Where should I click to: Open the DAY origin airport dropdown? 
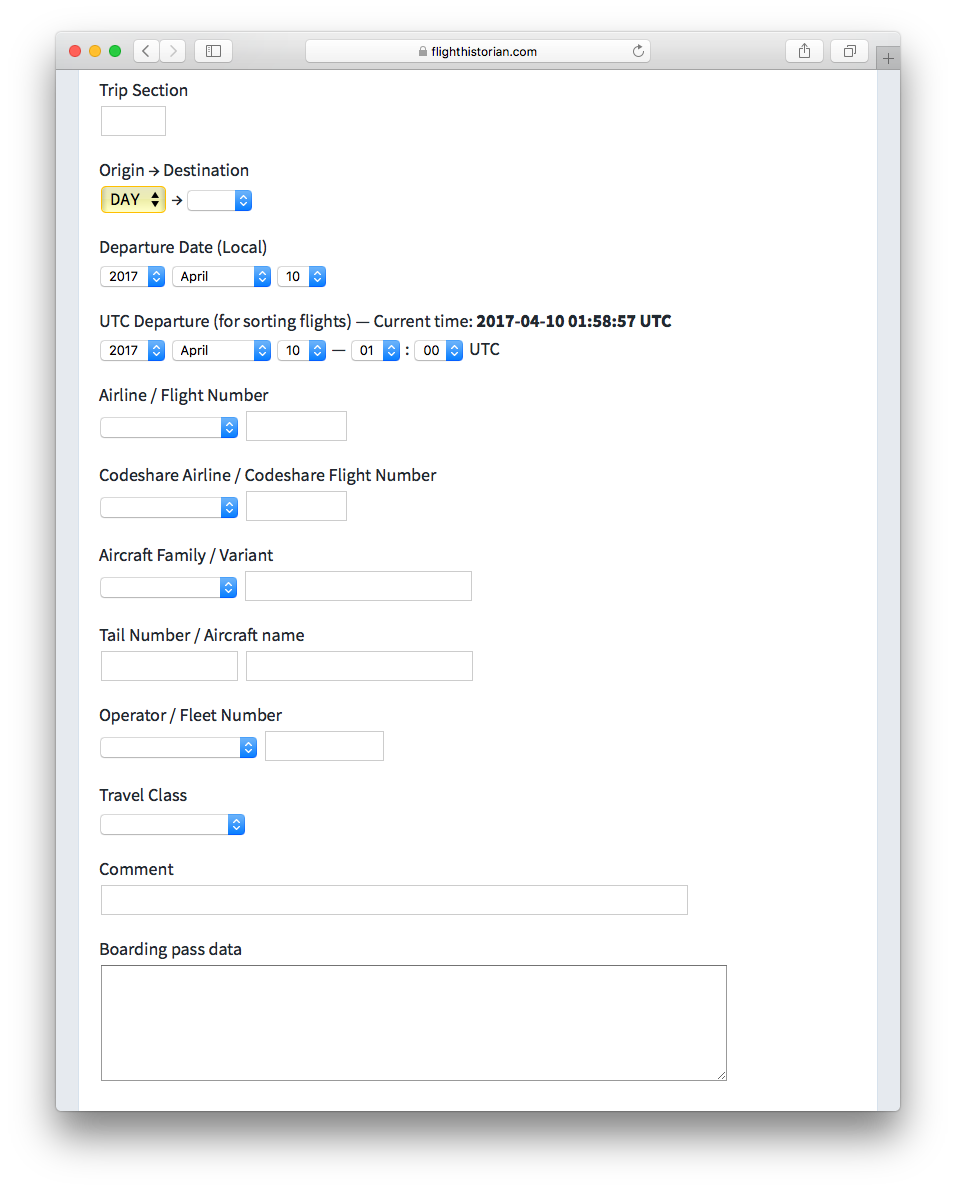(133, 199)
